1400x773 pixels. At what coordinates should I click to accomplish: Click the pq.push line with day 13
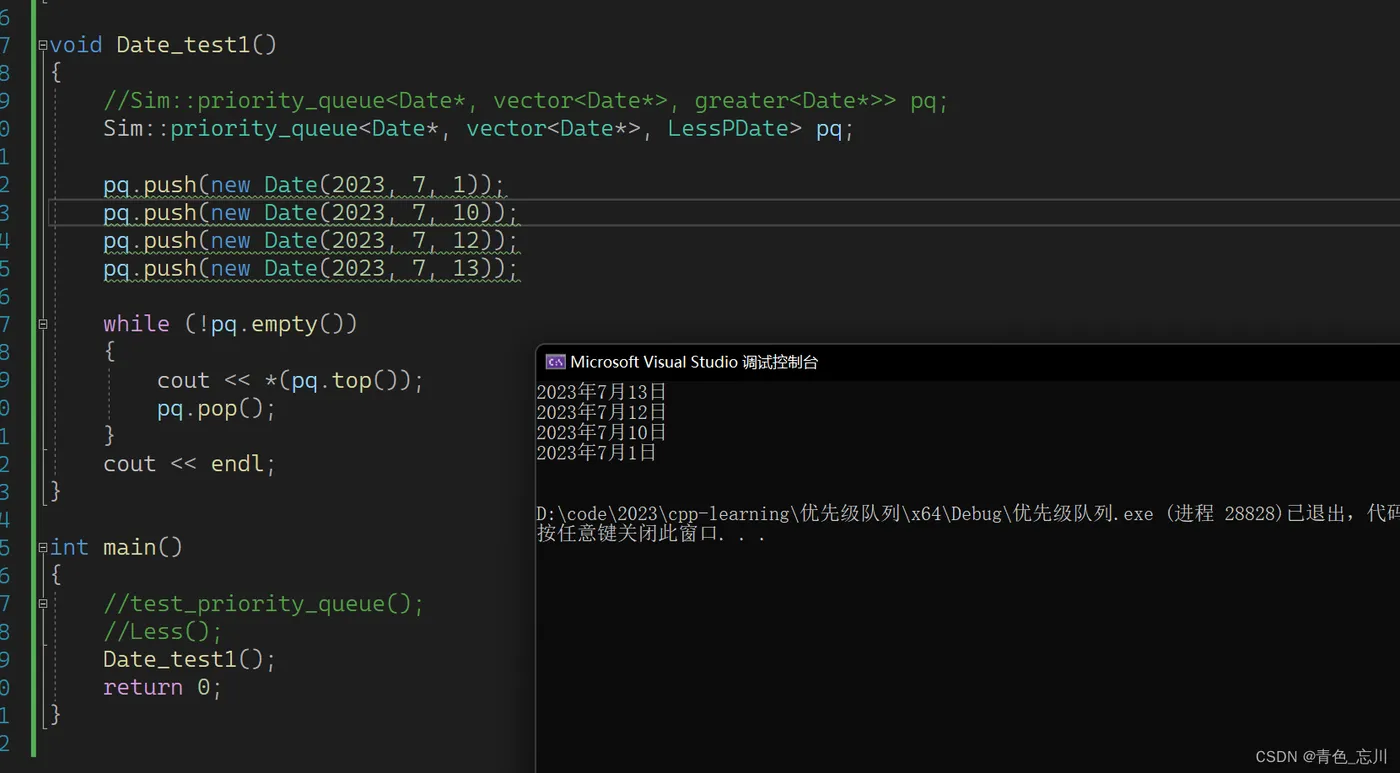[x=310, y=269]
